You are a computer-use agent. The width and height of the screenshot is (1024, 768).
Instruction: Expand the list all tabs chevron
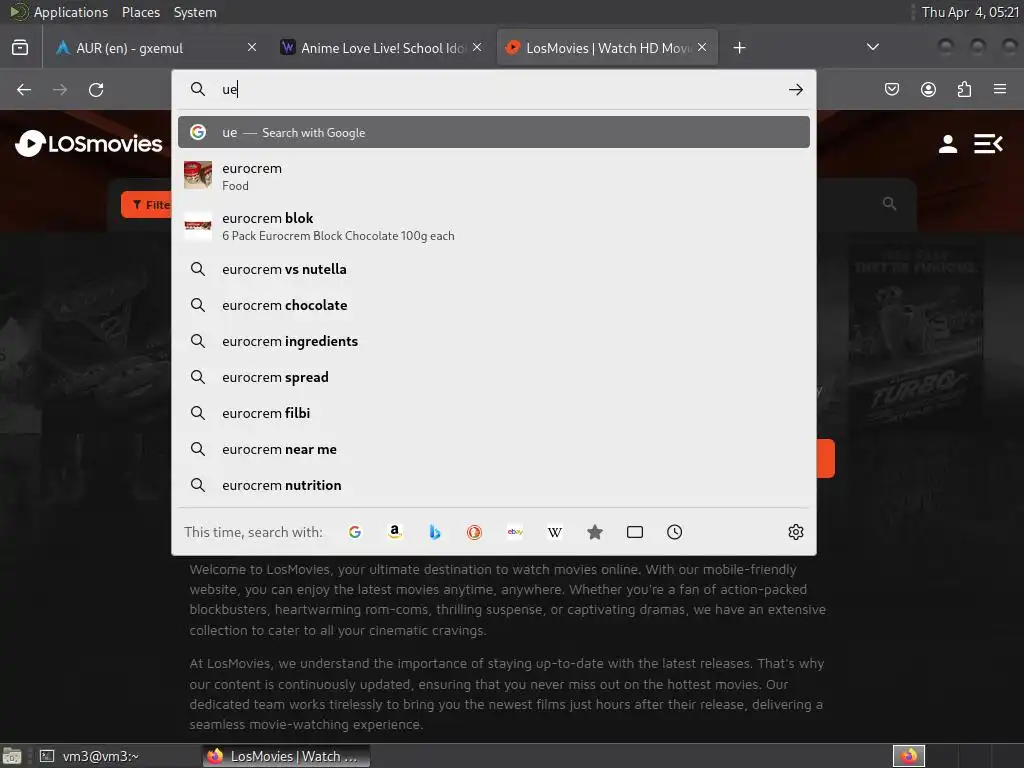click(872, 47)
